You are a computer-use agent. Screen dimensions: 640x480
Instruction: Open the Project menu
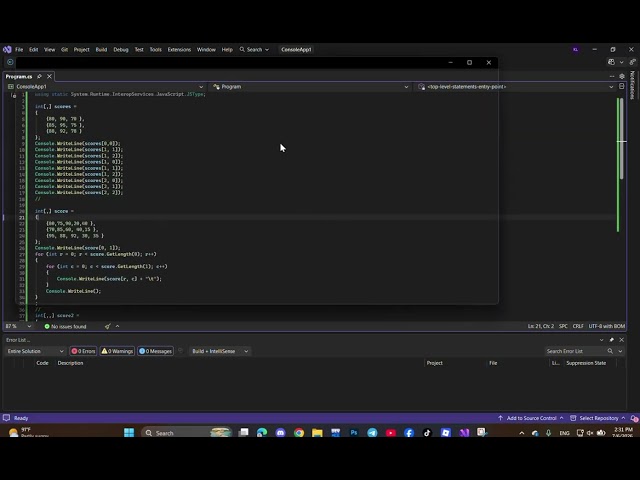(x=81, y=49)
